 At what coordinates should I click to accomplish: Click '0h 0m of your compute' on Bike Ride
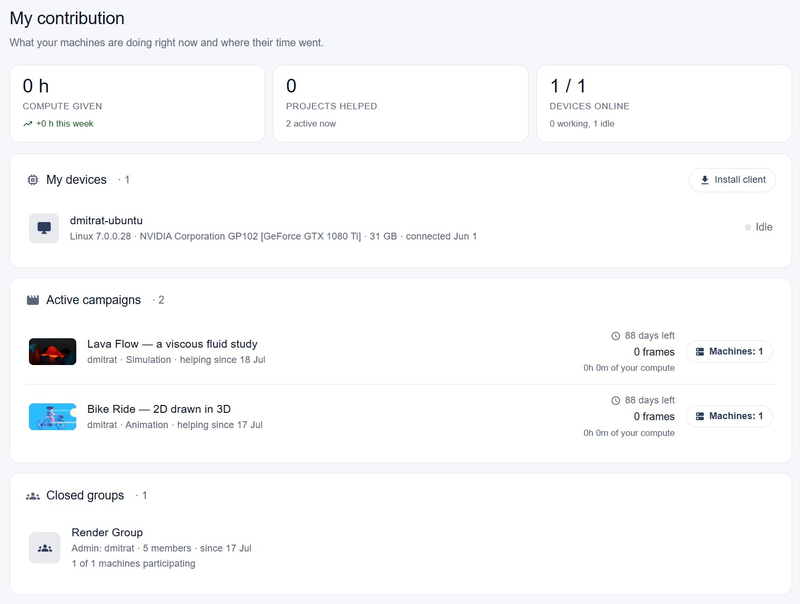tap(629, 433)
